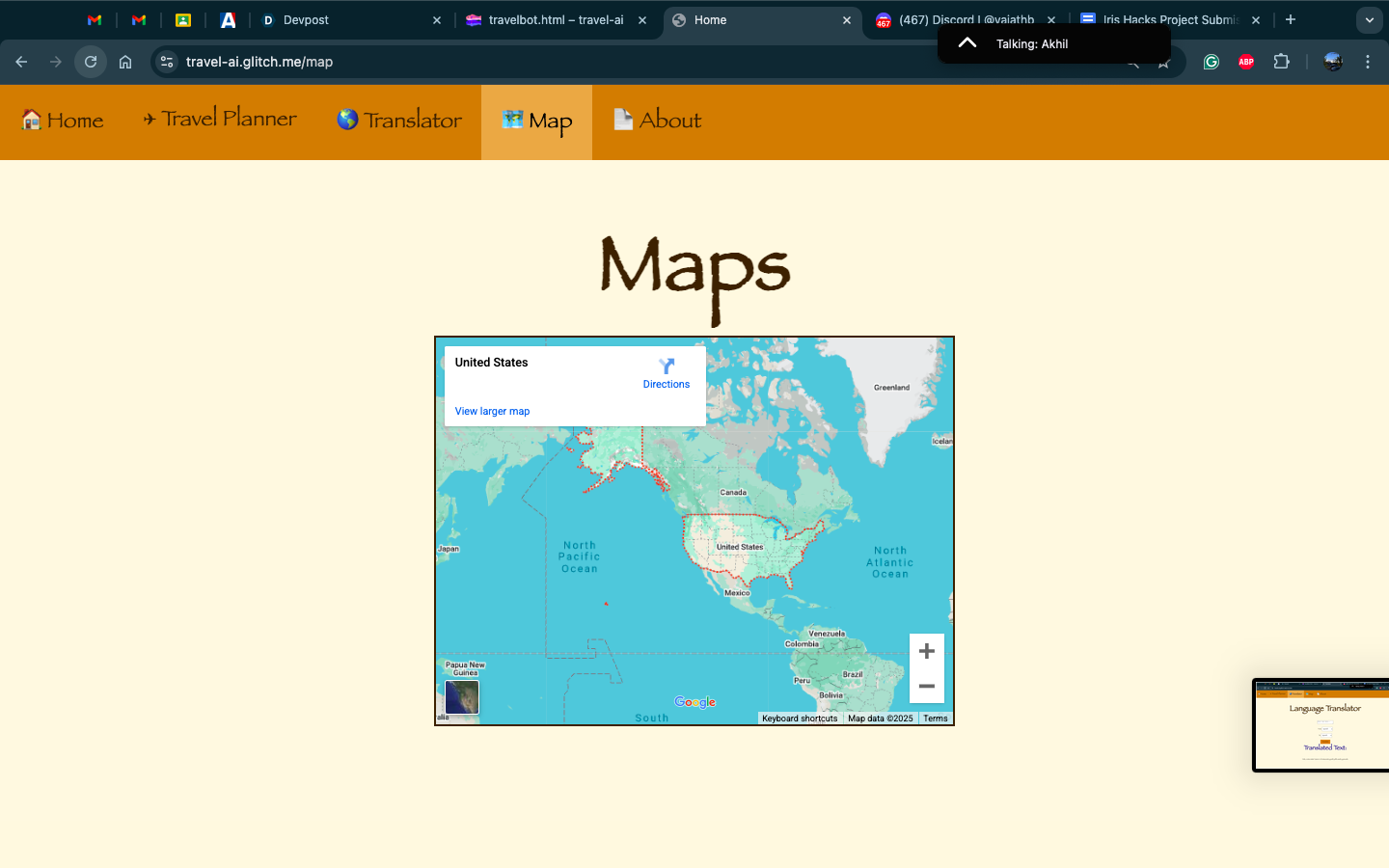Go forward to next page
The width and height of the screenshot is (1389, 868).
[x=56, y=62]
